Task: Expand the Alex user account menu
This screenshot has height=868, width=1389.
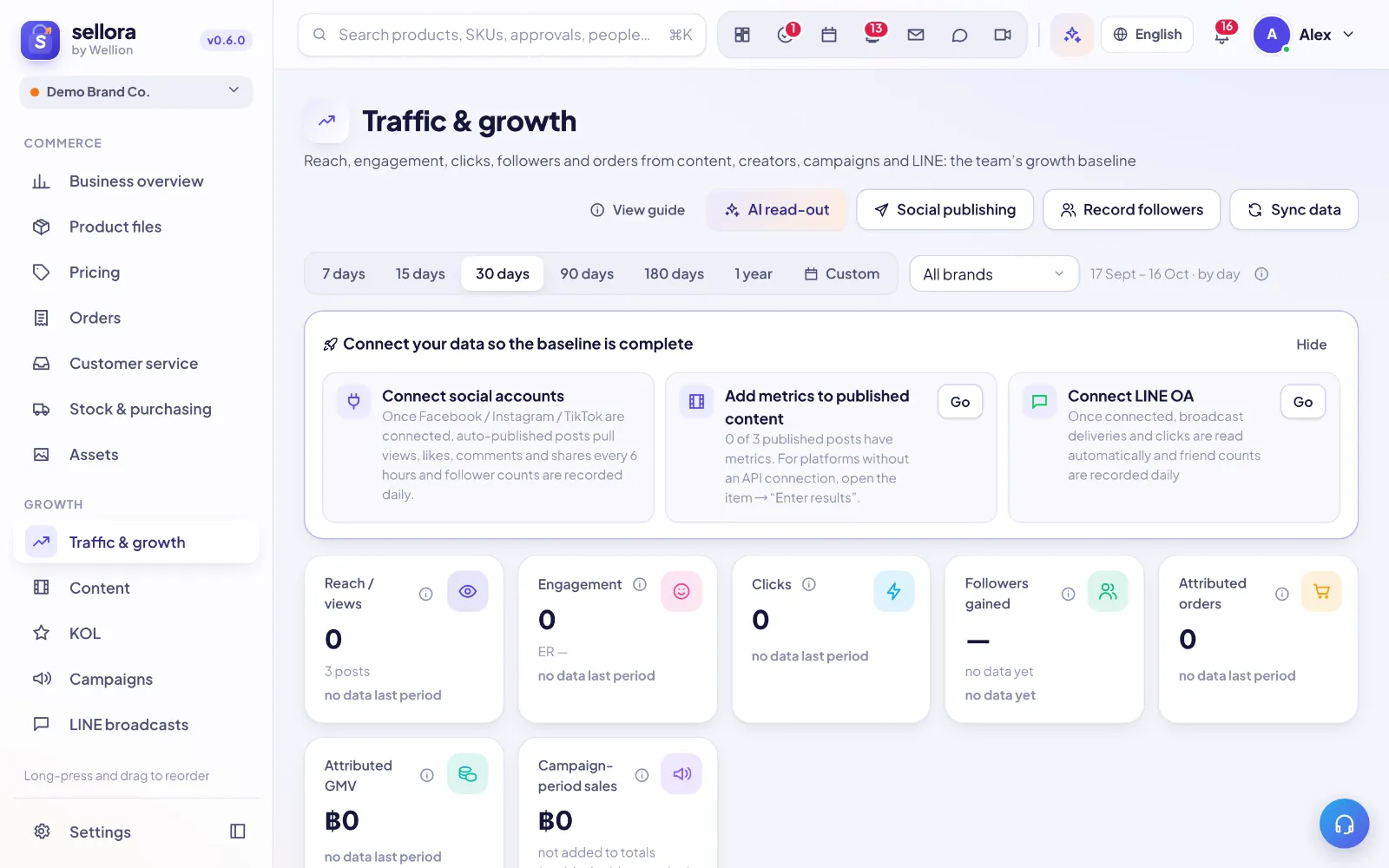Action: pyautogui.click(x=1304, y=35)
